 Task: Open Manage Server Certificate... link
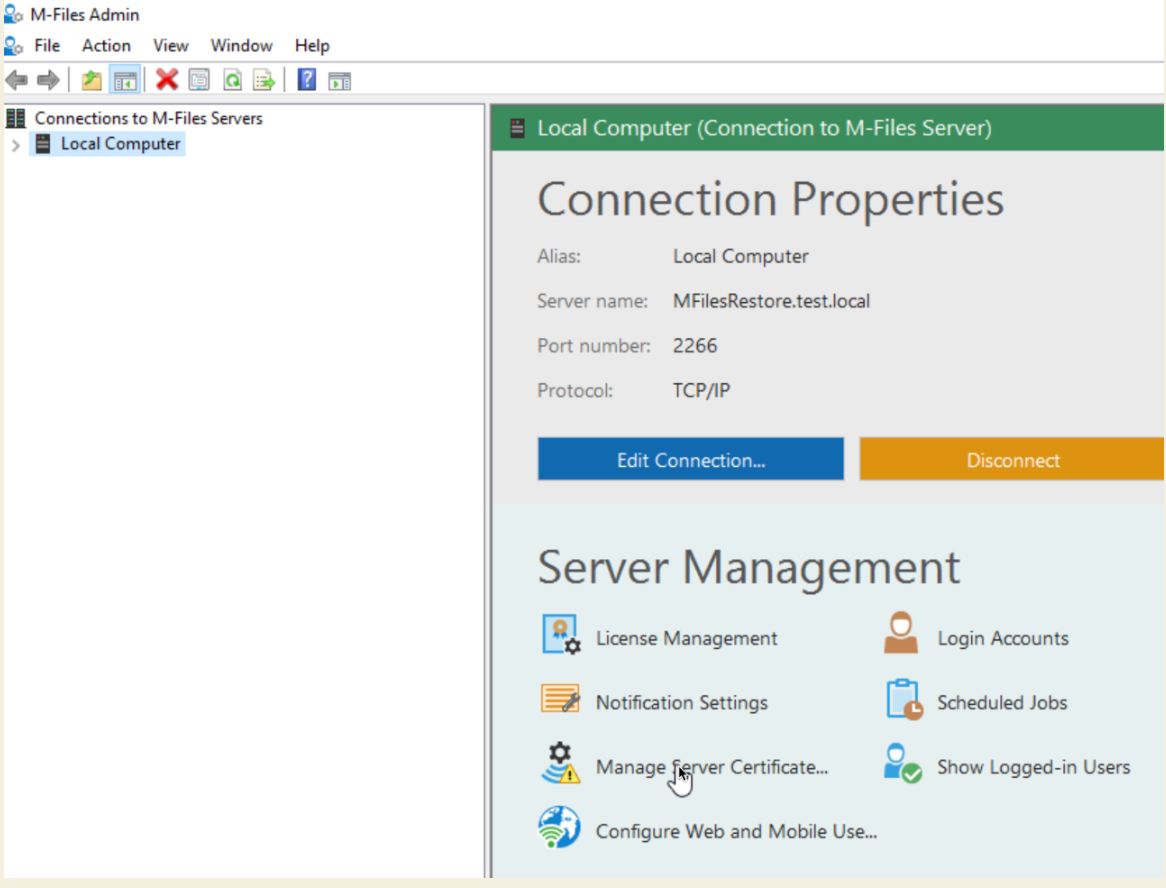[x=712, y=767]
